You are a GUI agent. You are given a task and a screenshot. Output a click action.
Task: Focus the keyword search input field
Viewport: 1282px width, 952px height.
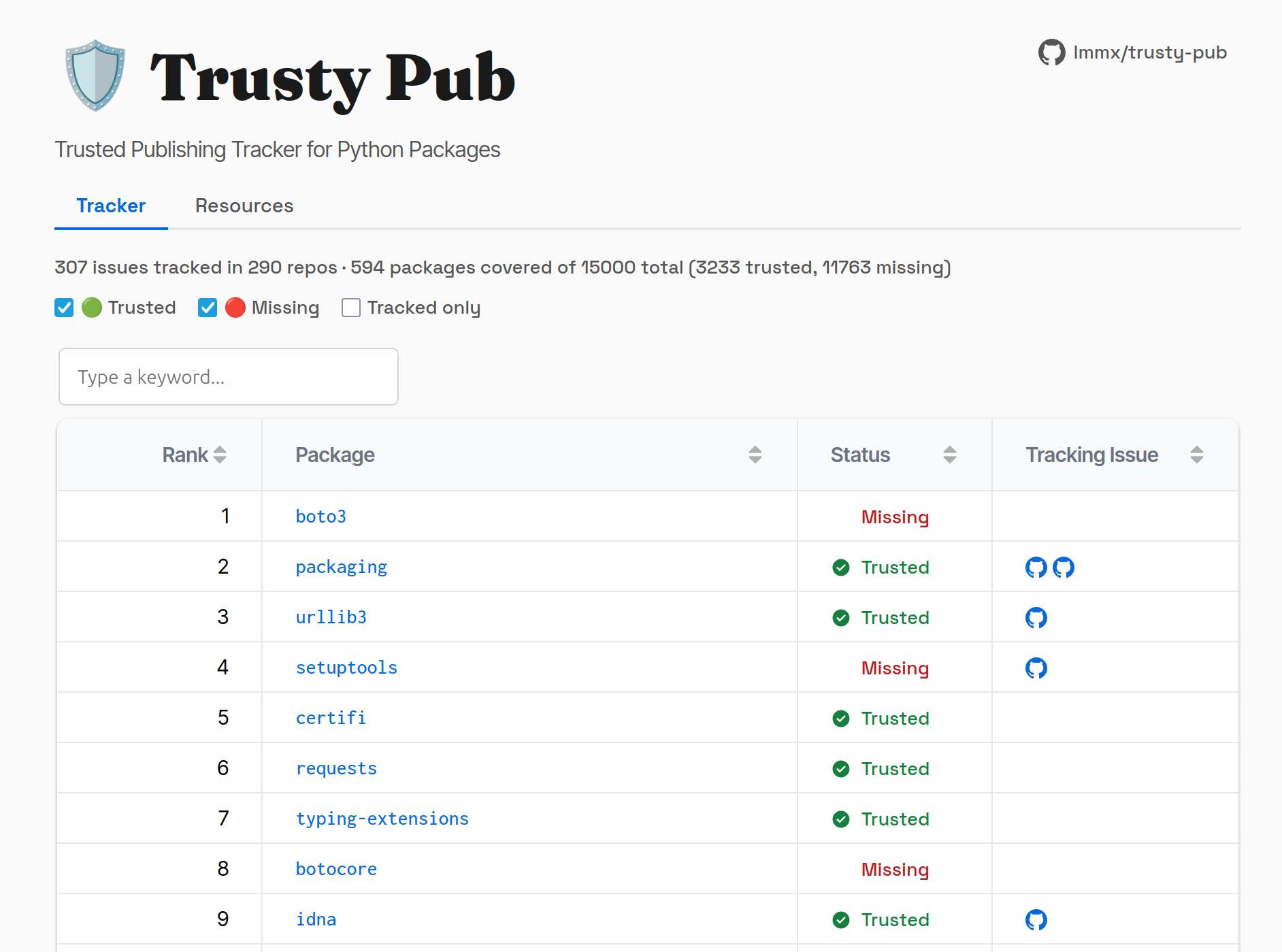(x=229, y=377)
